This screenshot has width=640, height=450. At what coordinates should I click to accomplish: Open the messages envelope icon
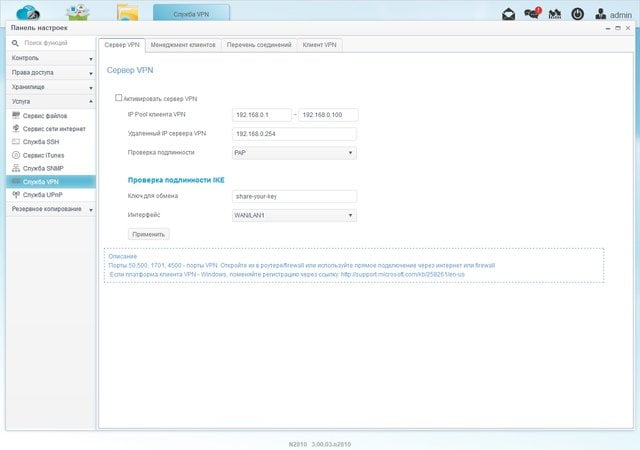coord(508,14)
